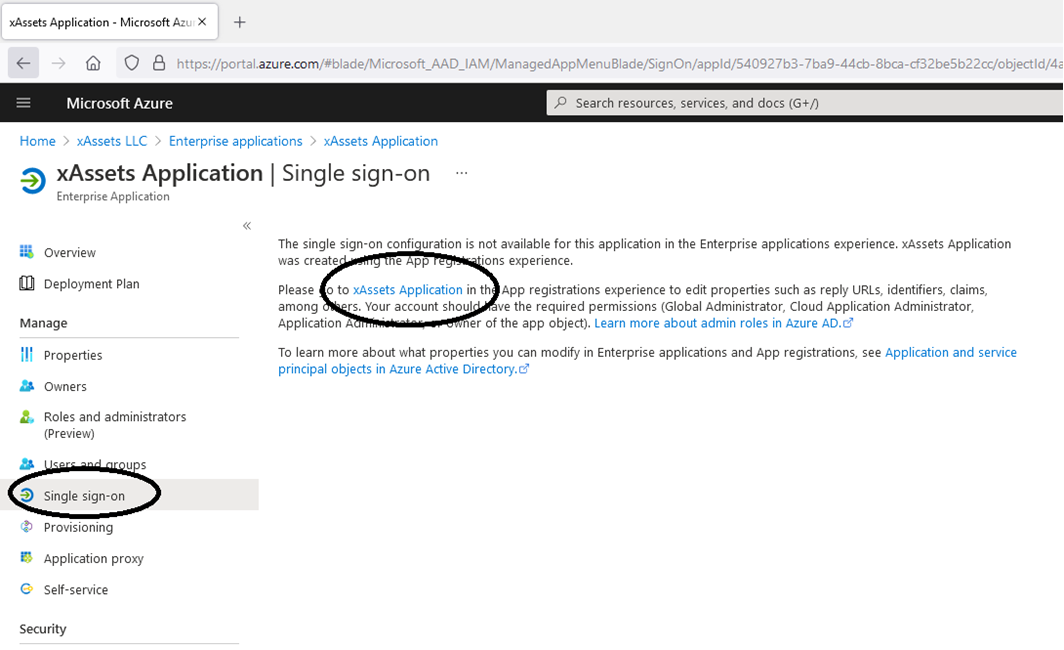Click the Application proxy icon
This screenshot has height=650, width=1064.
click(x=27, y=558)
